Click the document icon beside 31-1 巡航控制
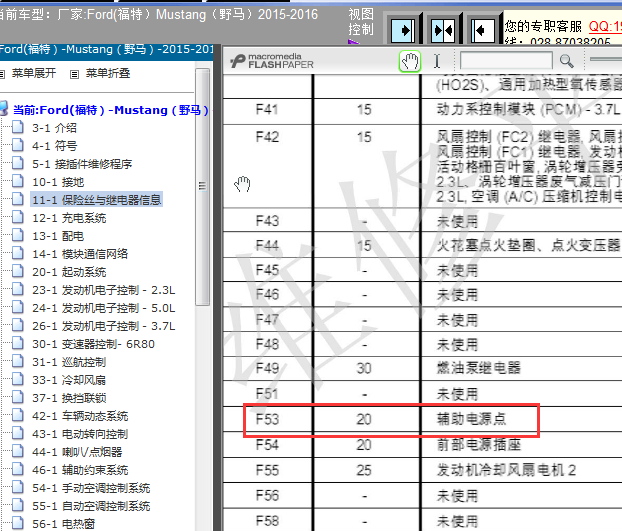The height and width of the screenshot is (531, 622). [x=17, y=361]
